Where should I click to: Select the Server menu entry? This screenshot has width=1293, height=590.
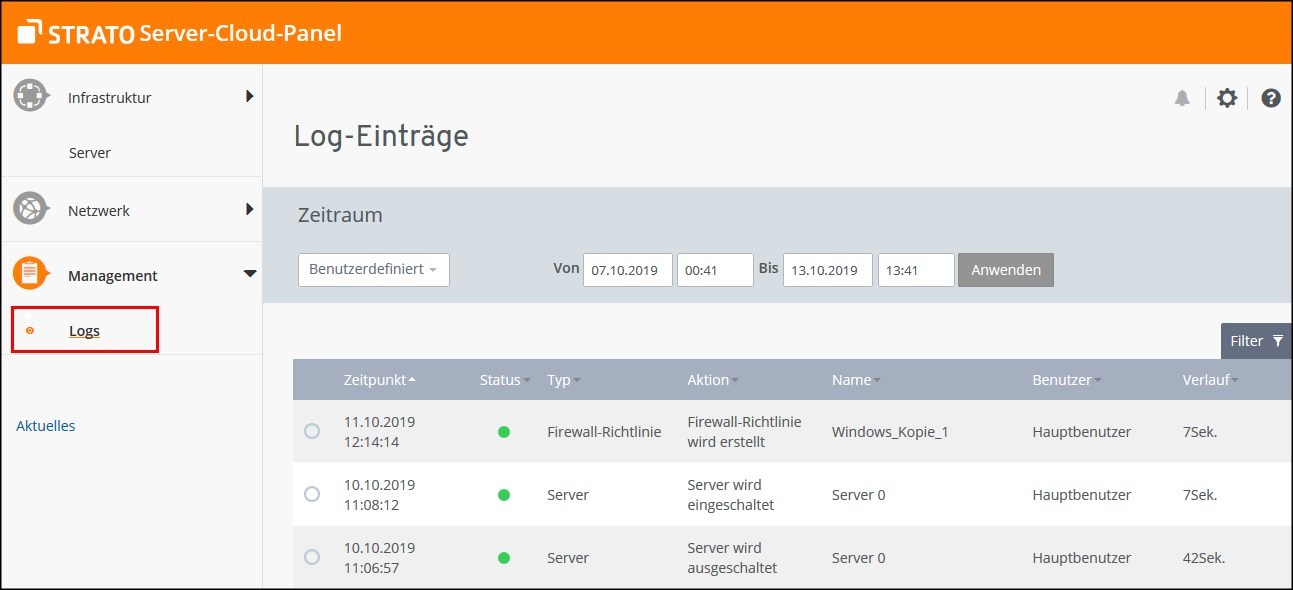[x=89, y=152]
